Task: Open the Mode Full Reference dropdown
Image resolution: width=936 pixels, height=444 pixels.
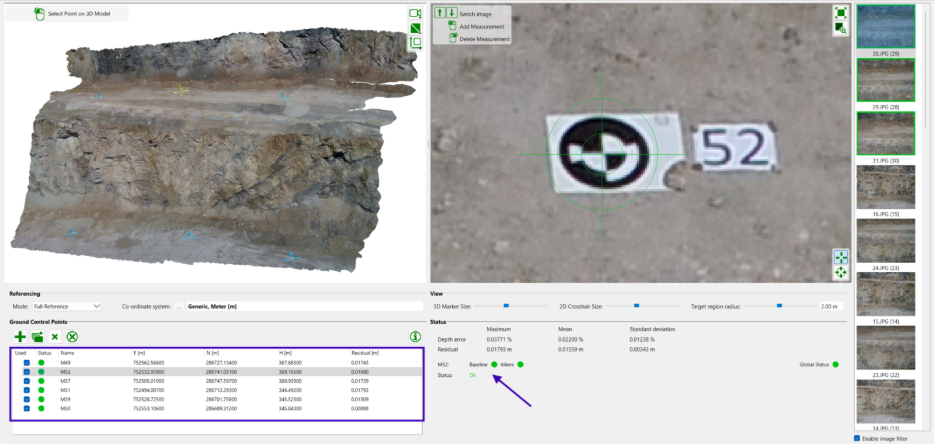Action: (x=67, y=306)
